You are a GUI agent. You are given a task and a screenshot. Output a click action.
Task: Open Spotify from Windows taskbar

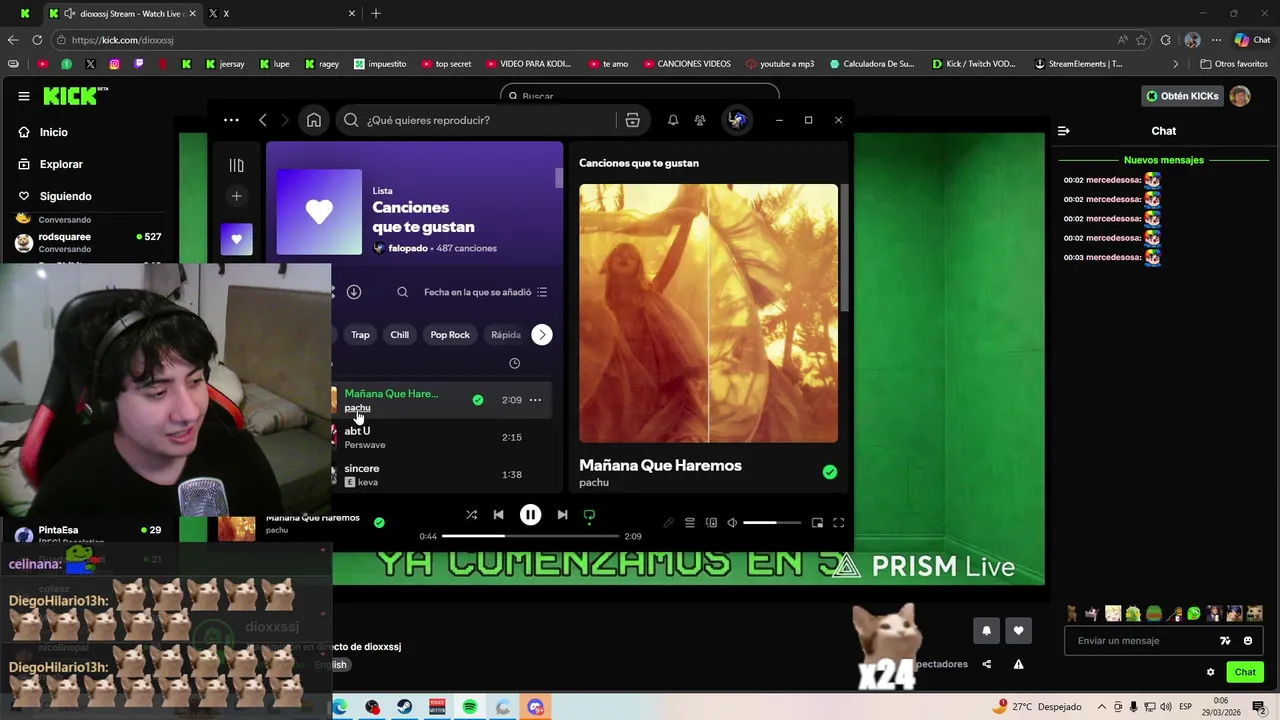pyautogui.click(x=470, y=707)
